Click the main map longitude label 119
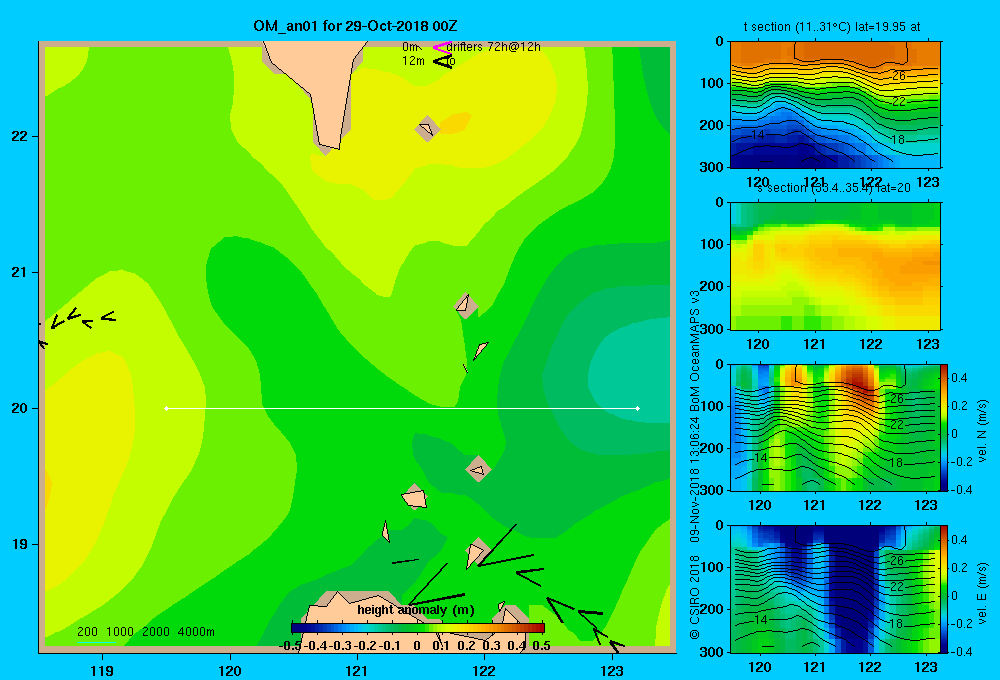This screenshot has width=1000, height=680. (102, 670)
